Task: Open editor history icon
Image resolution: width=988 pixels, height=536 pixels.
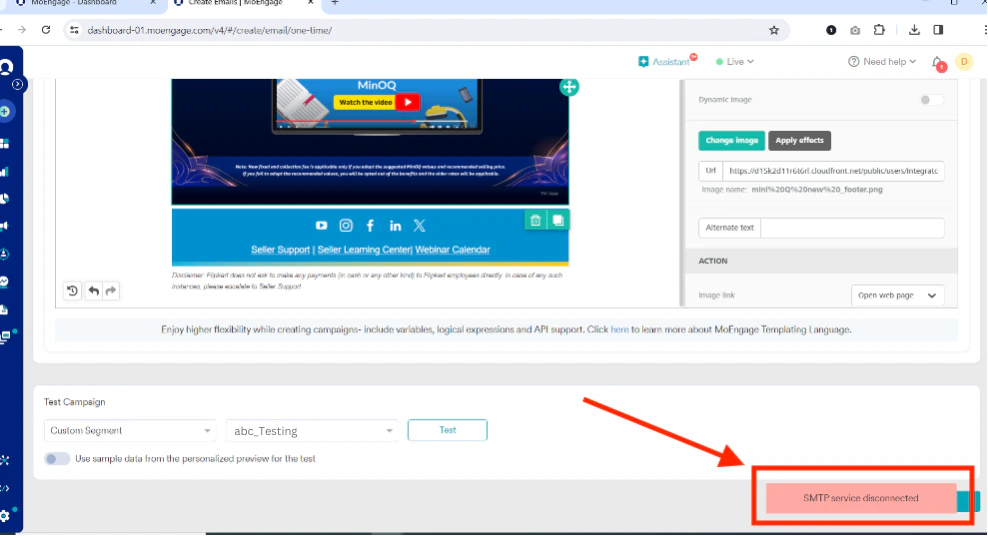Action: coord(72,291)
